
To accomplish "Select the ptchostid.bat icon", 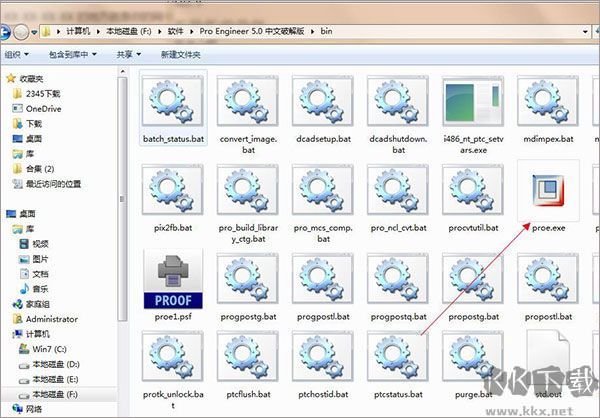I will [x=323, y=356].
